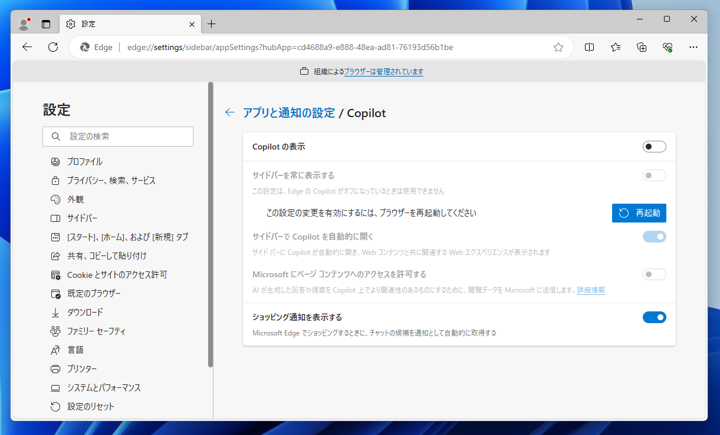Click the サイドバー panel icon
This screenshot has width=720, height=435.
pos(55,218)
